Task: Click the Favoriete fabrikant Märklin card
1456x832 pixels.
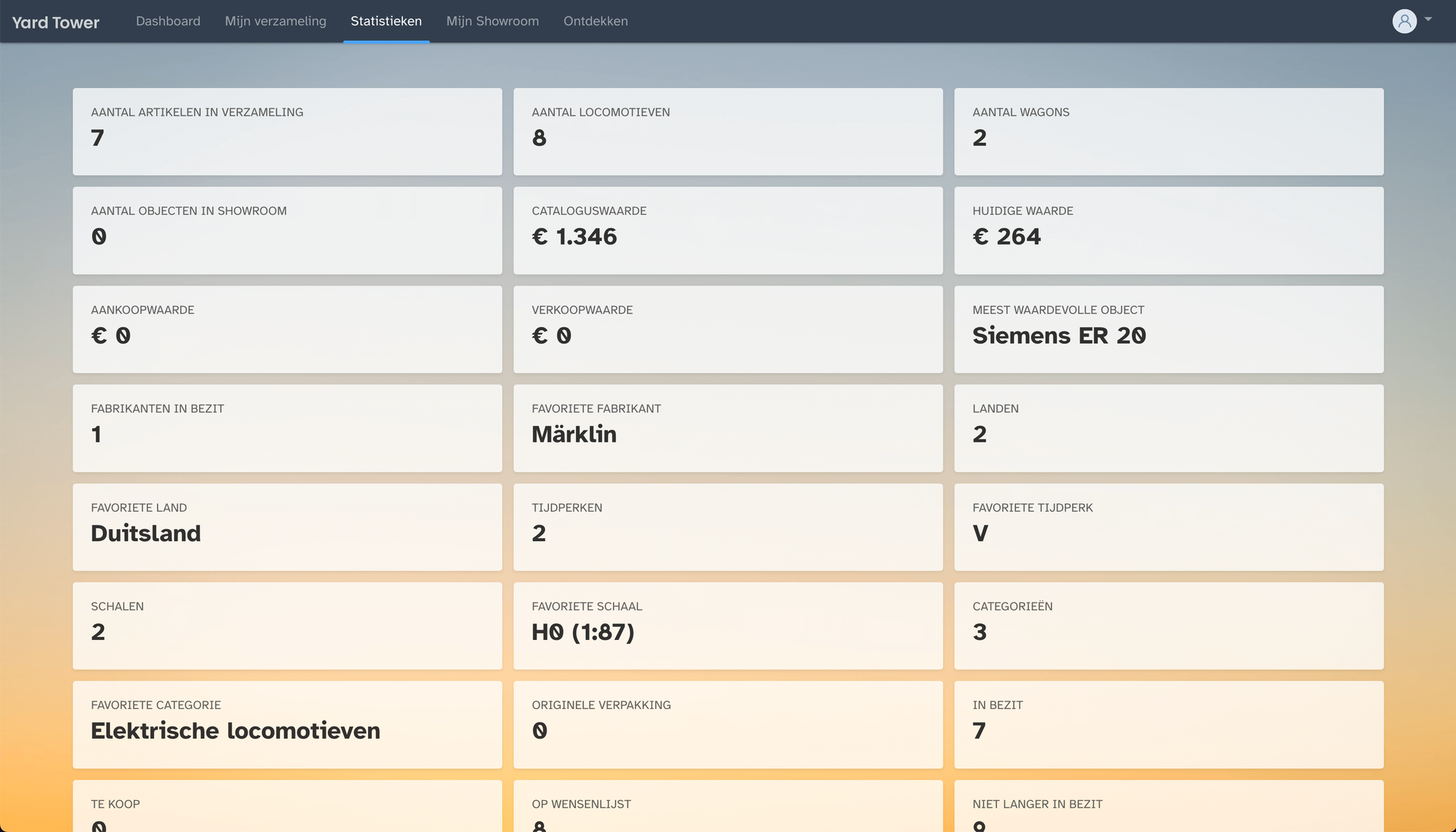Action: [728, 428]
